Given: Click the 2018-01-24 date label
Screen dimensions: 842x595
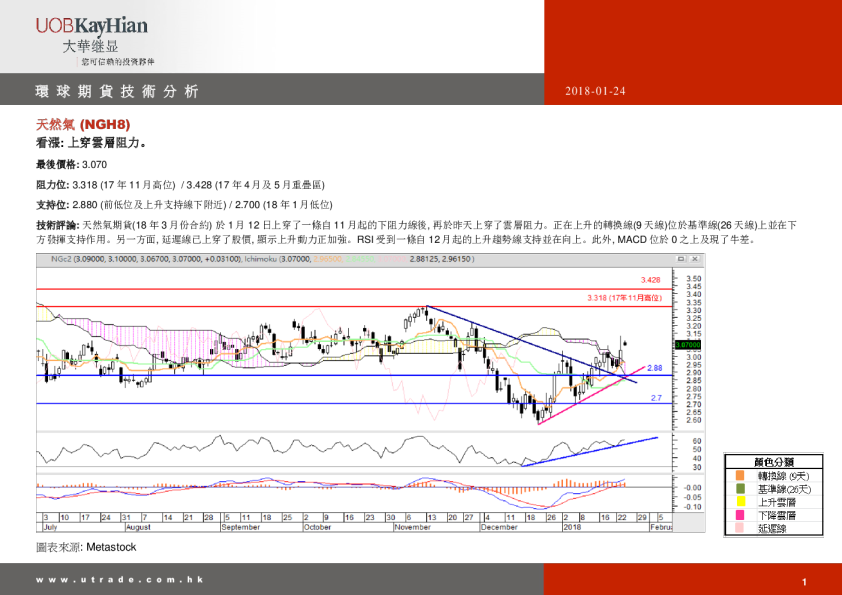Looking at the screenshot, I should tap(595, 91).
